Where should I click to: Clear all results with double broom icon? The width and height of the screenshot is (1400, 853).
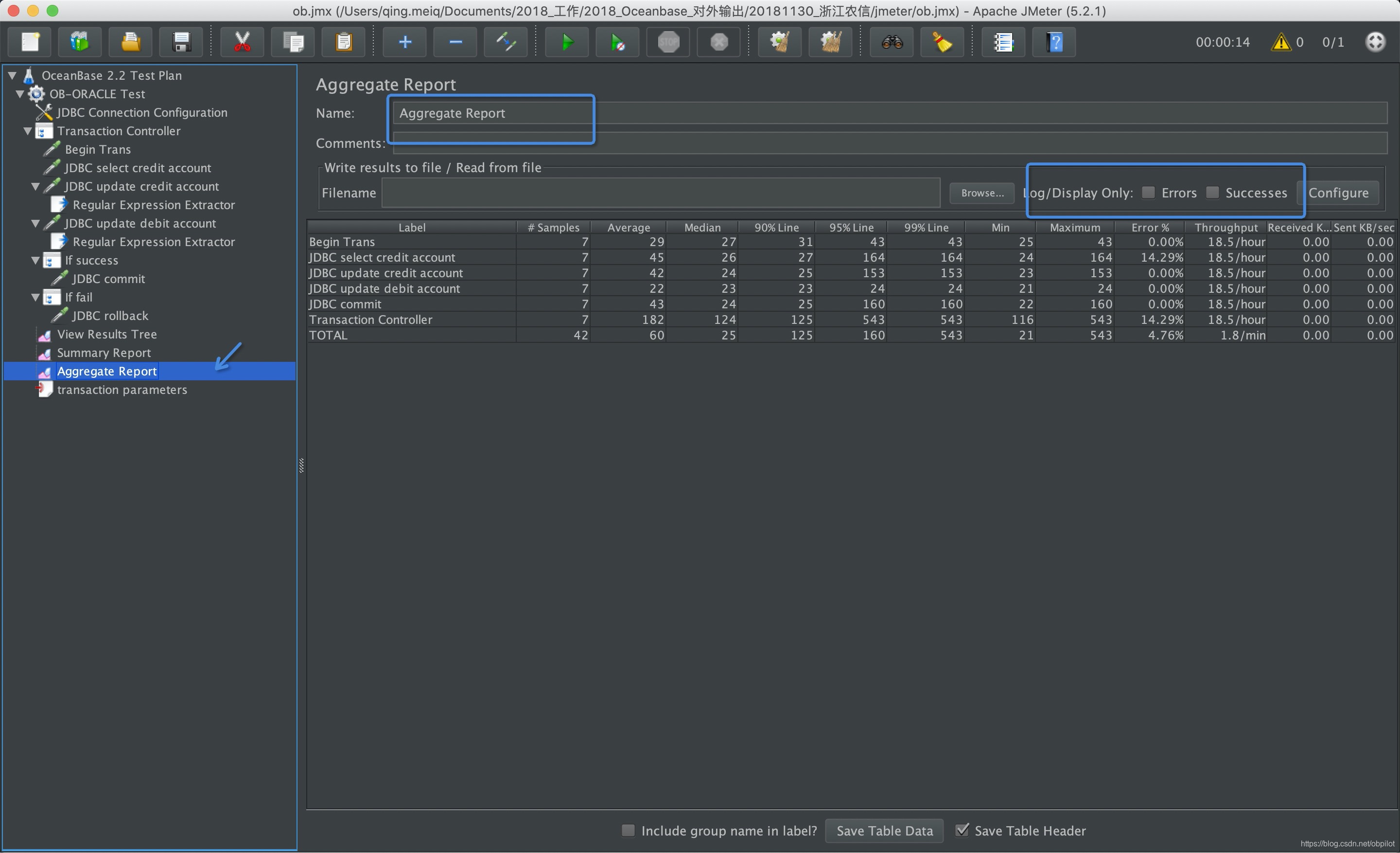(830, 42)
